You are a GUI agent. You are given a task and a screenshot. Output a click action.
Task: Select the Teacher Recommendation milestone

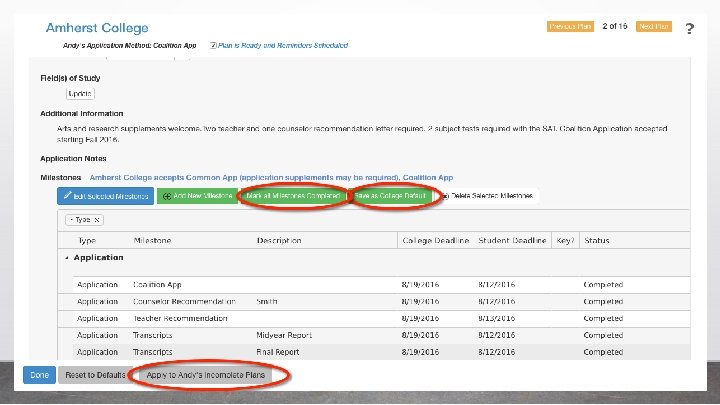pyautogui.click(x=180, y=318)
